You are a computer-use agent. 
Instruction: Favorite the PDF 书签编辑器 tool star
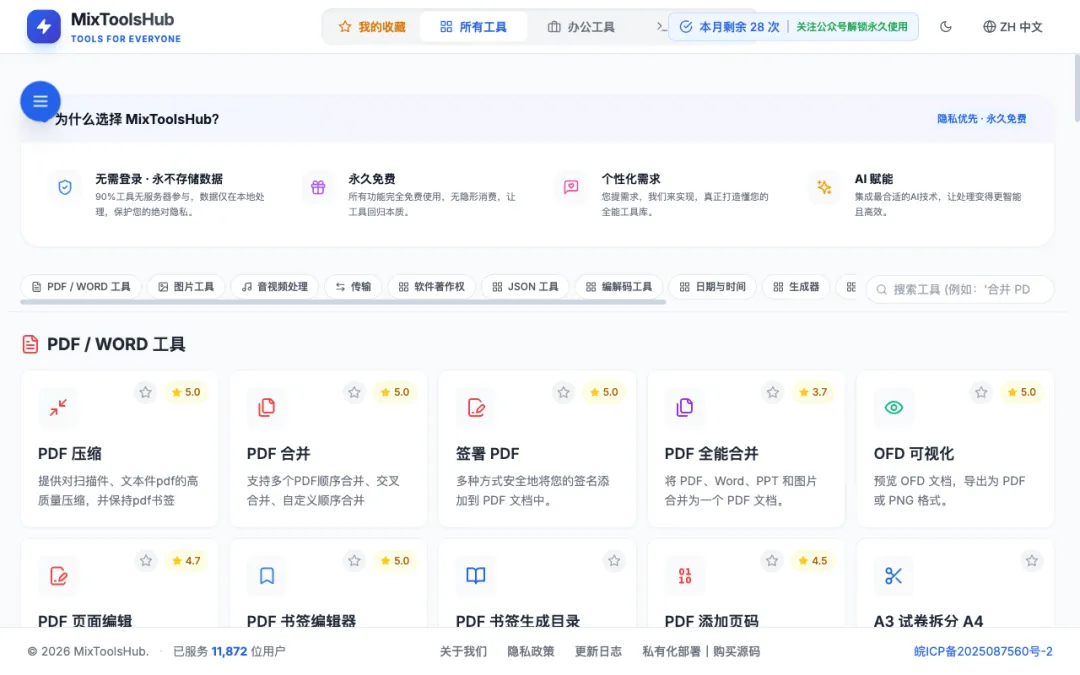(x=354, y=560)
